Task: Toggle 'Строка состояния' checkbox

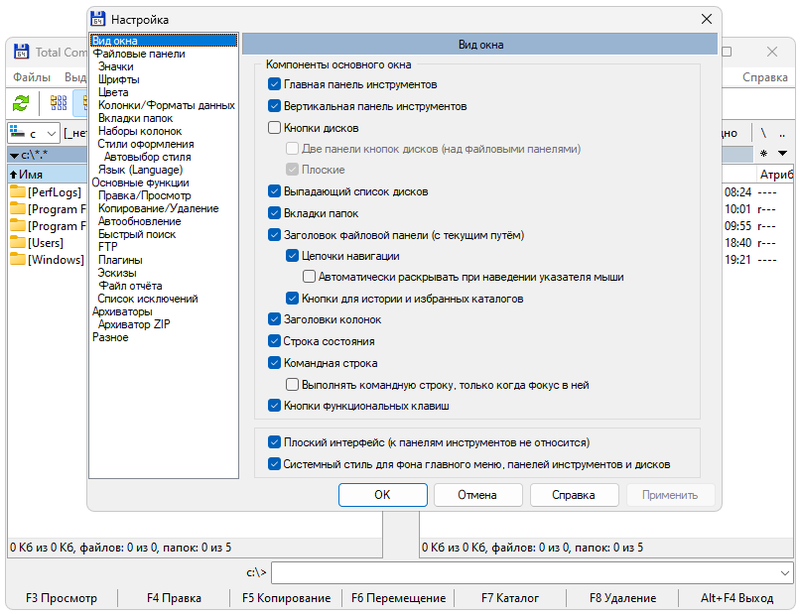Action: [x=274, y=341]
